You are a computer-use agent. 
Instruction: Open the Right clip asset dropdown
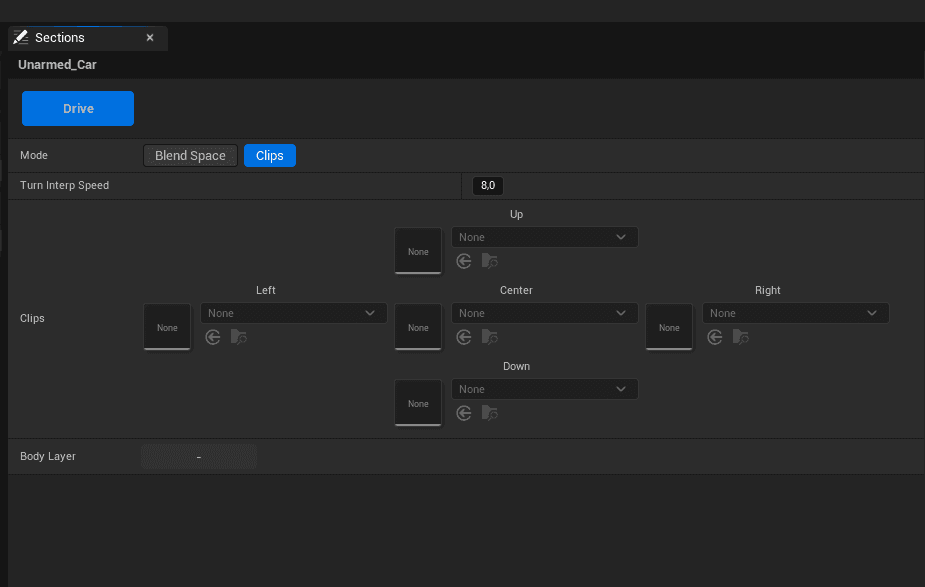[x=796, y=313]
